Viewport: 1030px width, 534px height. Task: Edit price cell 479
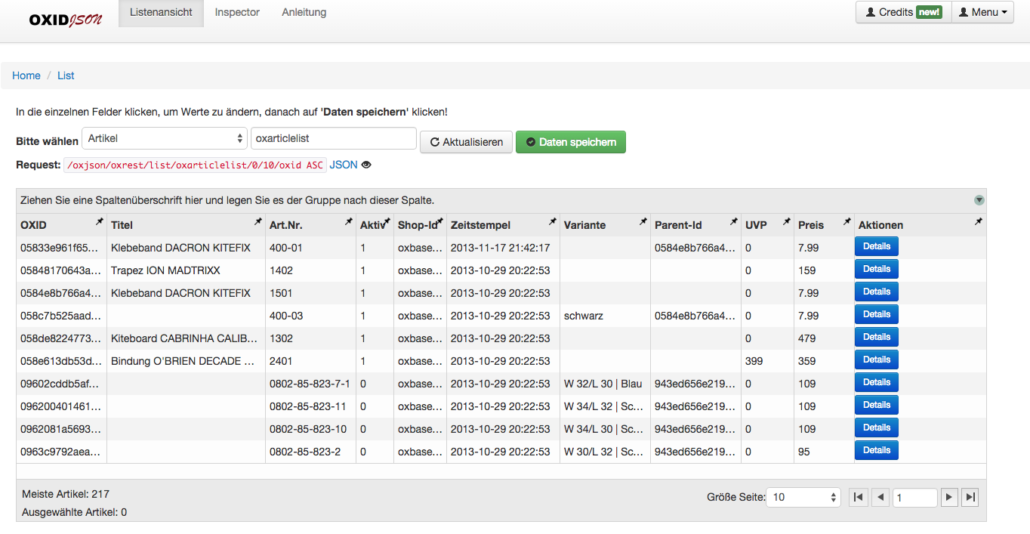(824, 339)
